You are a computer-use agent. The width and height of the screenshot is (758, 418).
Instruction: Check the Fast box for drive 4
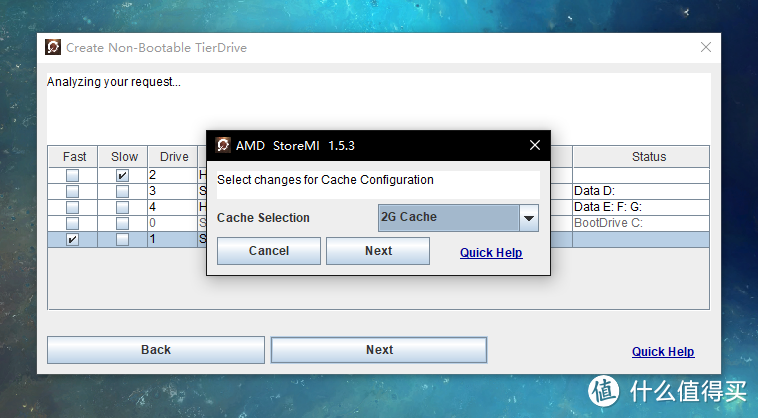point(73,207)
